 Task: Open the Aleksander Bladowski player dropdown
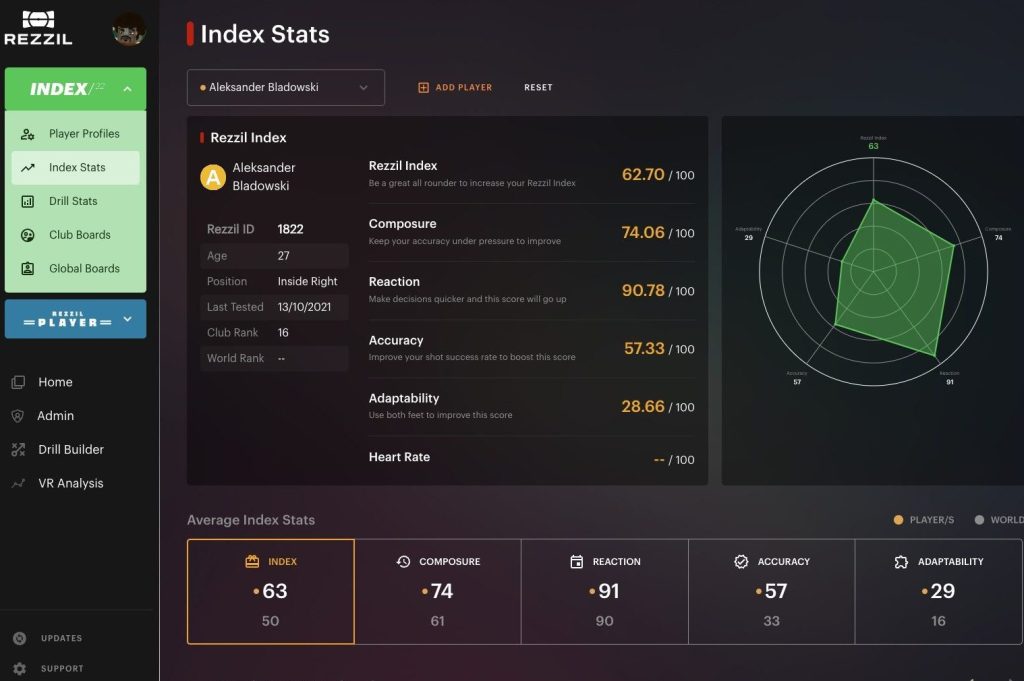click(x=285, y=87)
